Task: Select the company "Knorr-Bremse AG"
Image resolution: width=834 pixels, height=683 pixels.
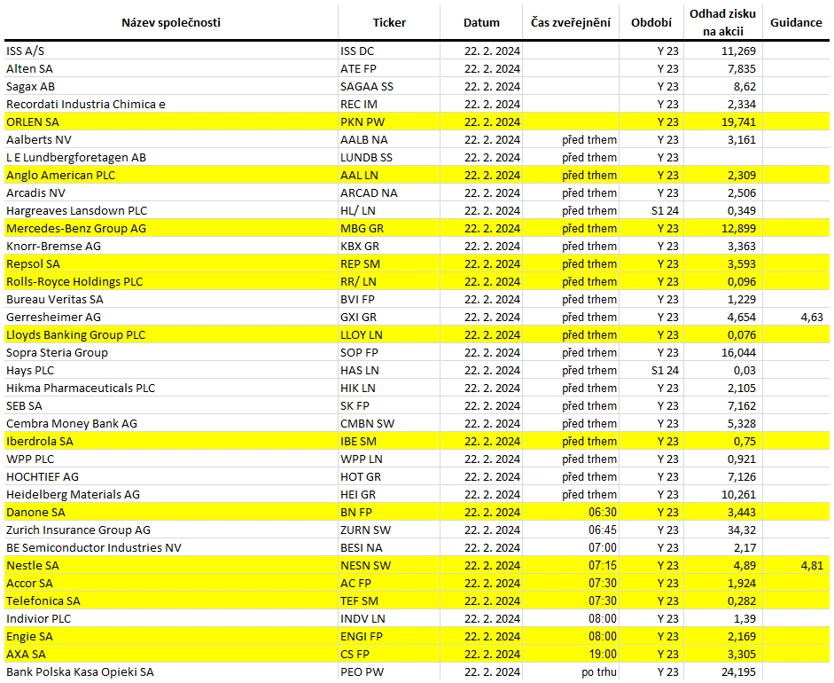Action: (53, 246)
